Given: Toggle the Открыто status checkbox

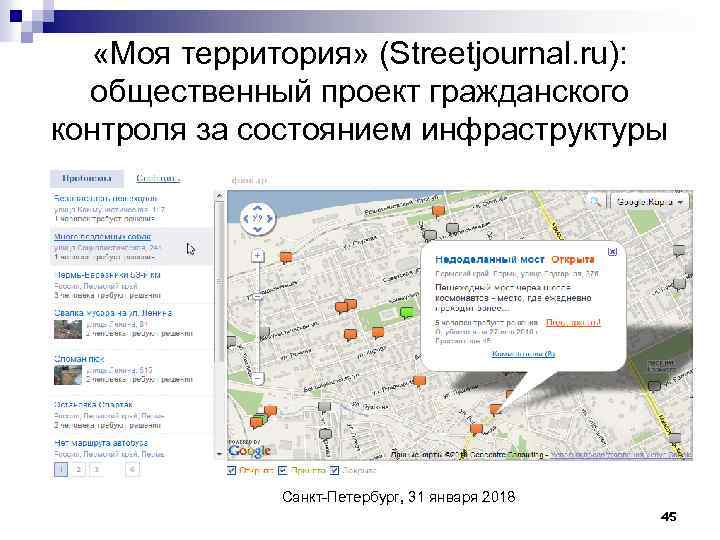Looking at the screenshot, I should [x=231, y=470].
